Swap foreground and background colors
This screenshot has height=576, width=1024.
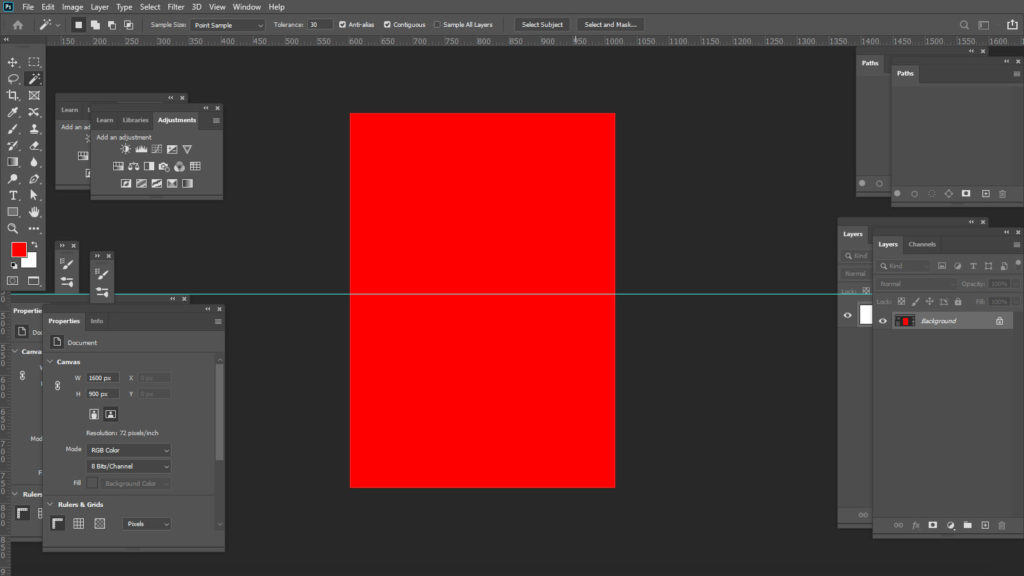click(35, 245)
